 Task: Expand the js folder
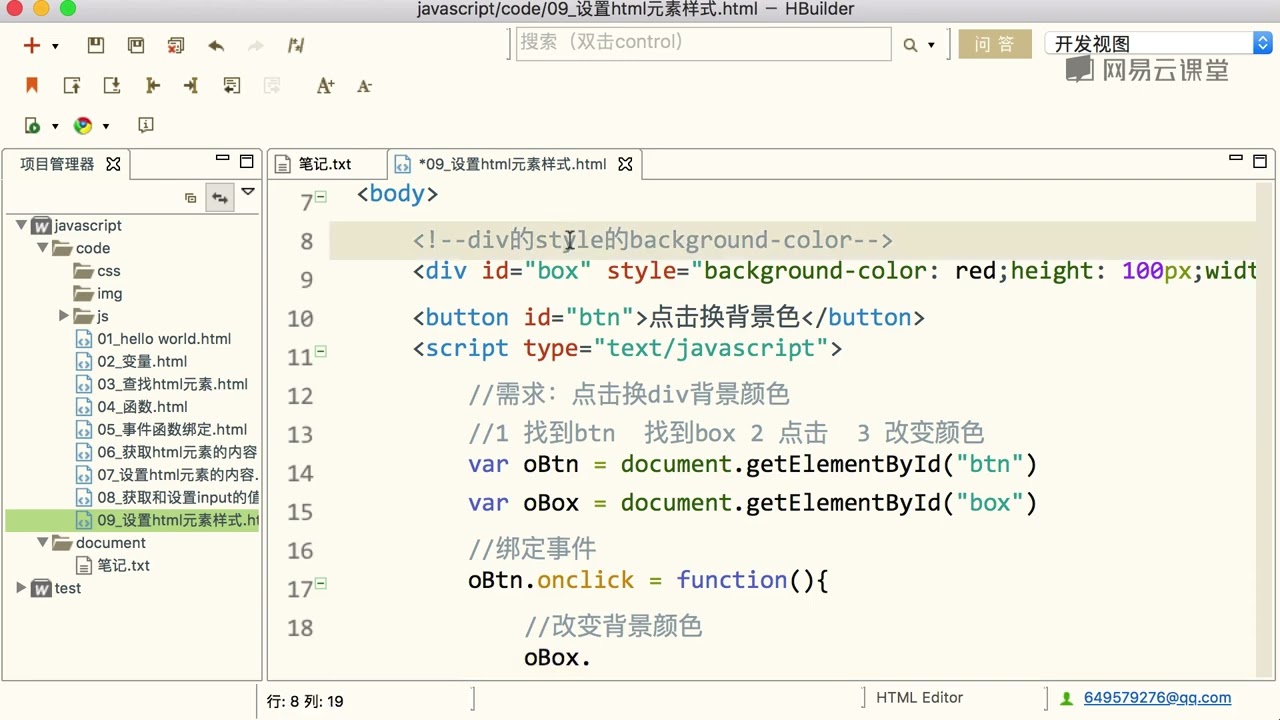[64, 315]
